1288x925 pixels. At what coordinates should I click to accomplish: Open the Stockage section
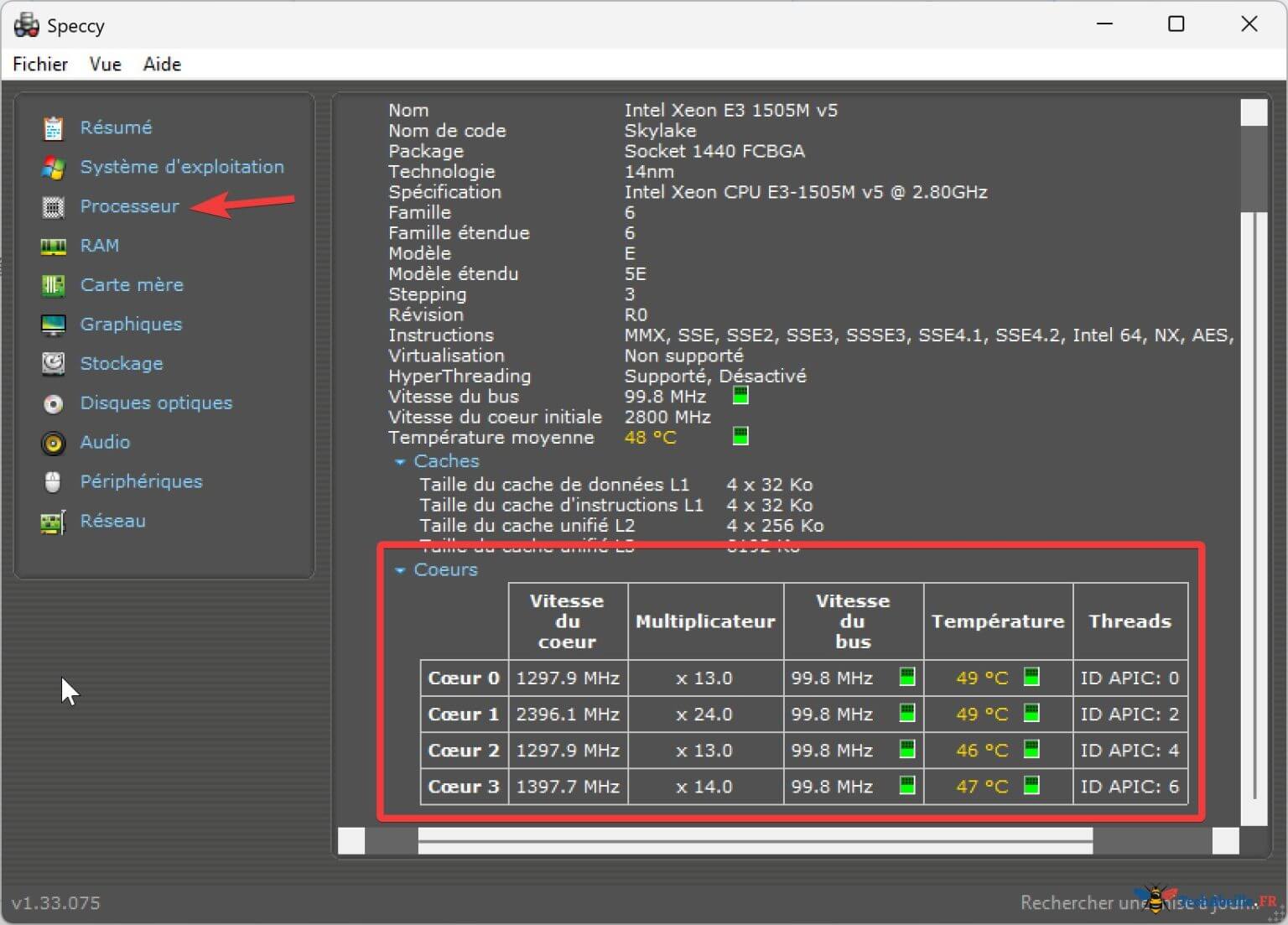[x=121, y=363]
